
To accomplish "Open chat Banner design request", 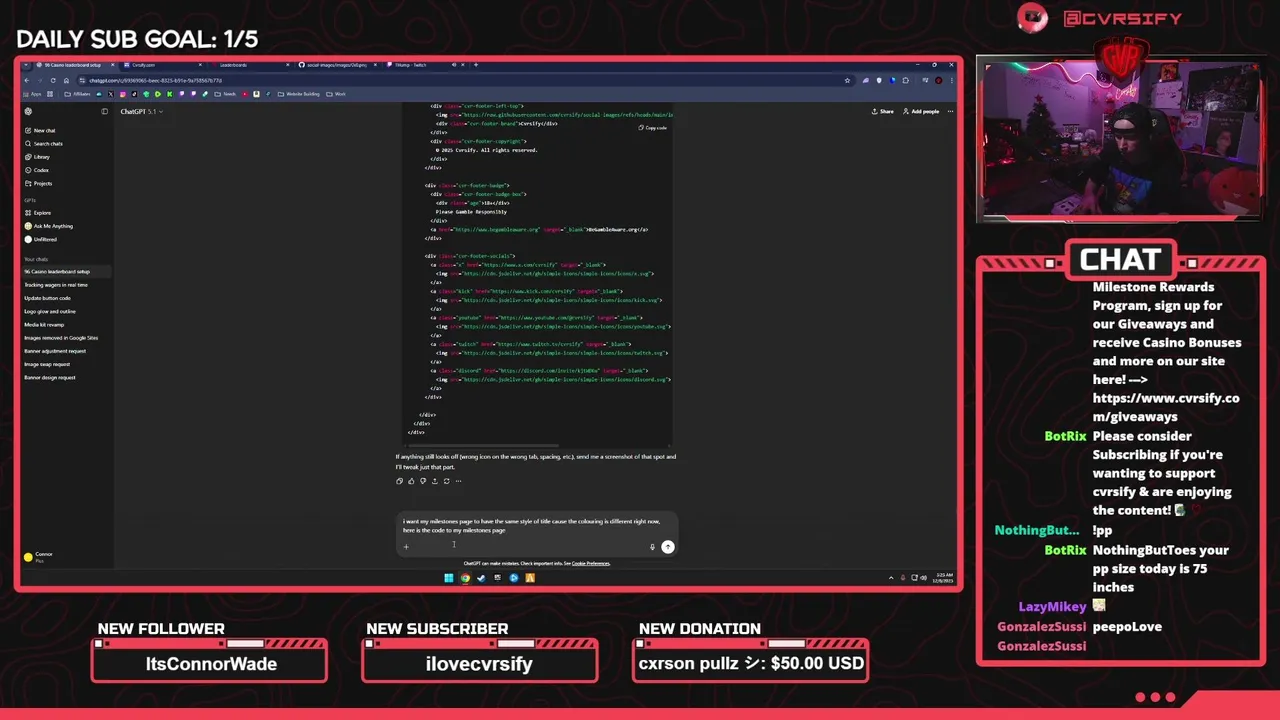I will (x=50, y=377).
